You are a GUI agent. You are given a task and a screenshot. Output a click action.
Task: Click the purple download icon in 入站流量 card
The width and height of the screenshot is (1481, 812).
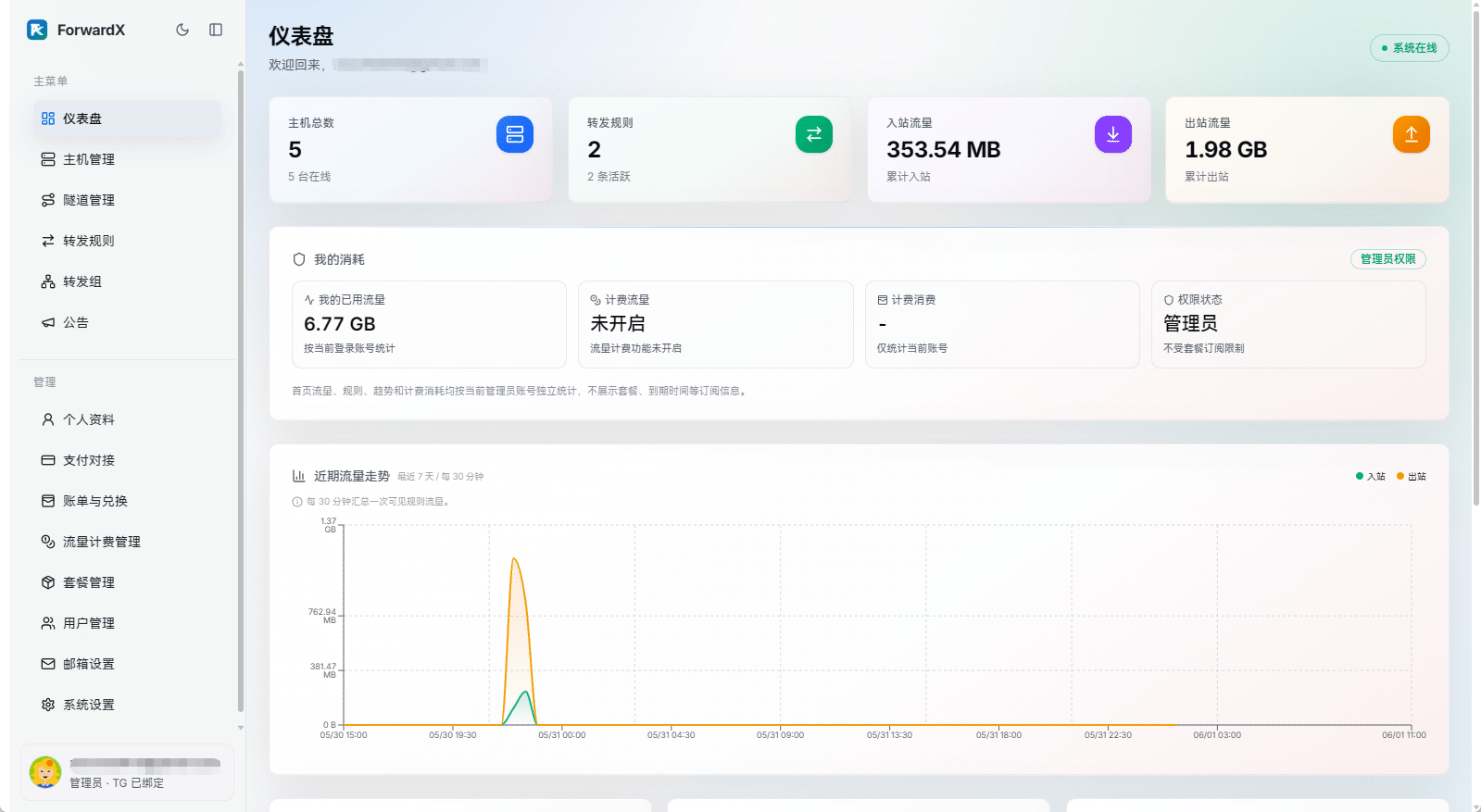coord(1113,134)
